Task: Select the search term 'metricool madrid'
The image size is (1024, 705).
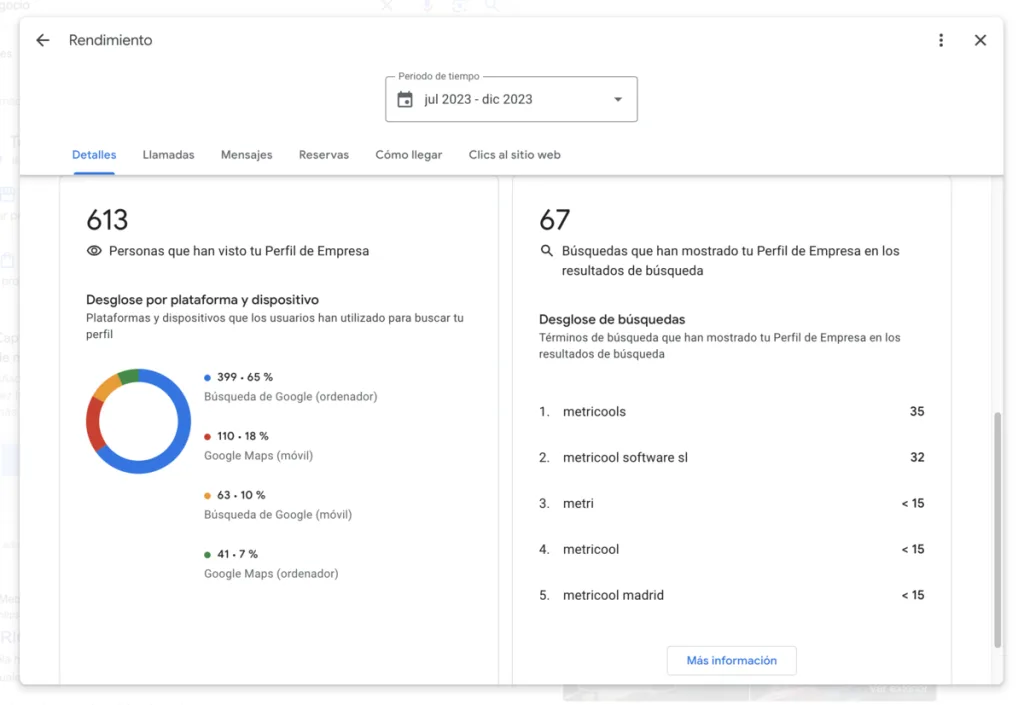Action: coord(613,595)
